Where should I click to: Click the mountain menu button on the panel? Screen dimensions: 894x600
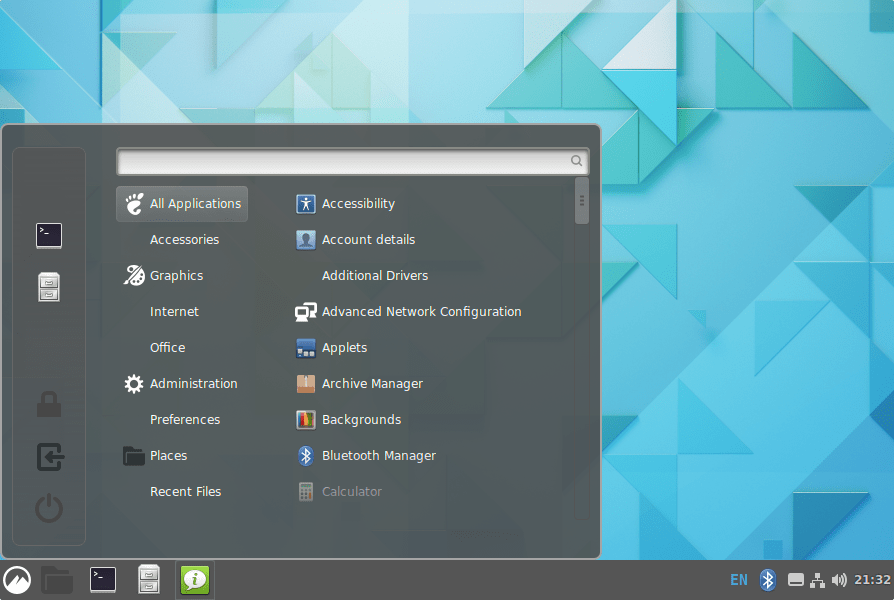click(x=17, y=580)
